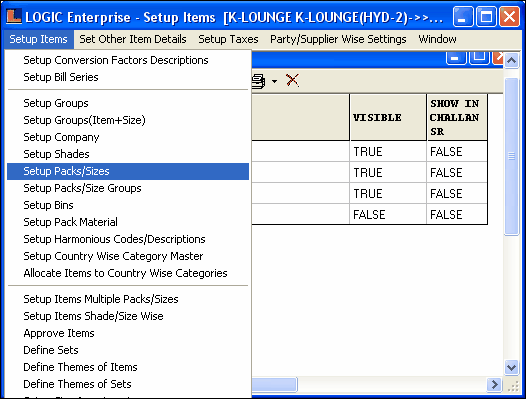Select Setup Shades

[128, 154]
